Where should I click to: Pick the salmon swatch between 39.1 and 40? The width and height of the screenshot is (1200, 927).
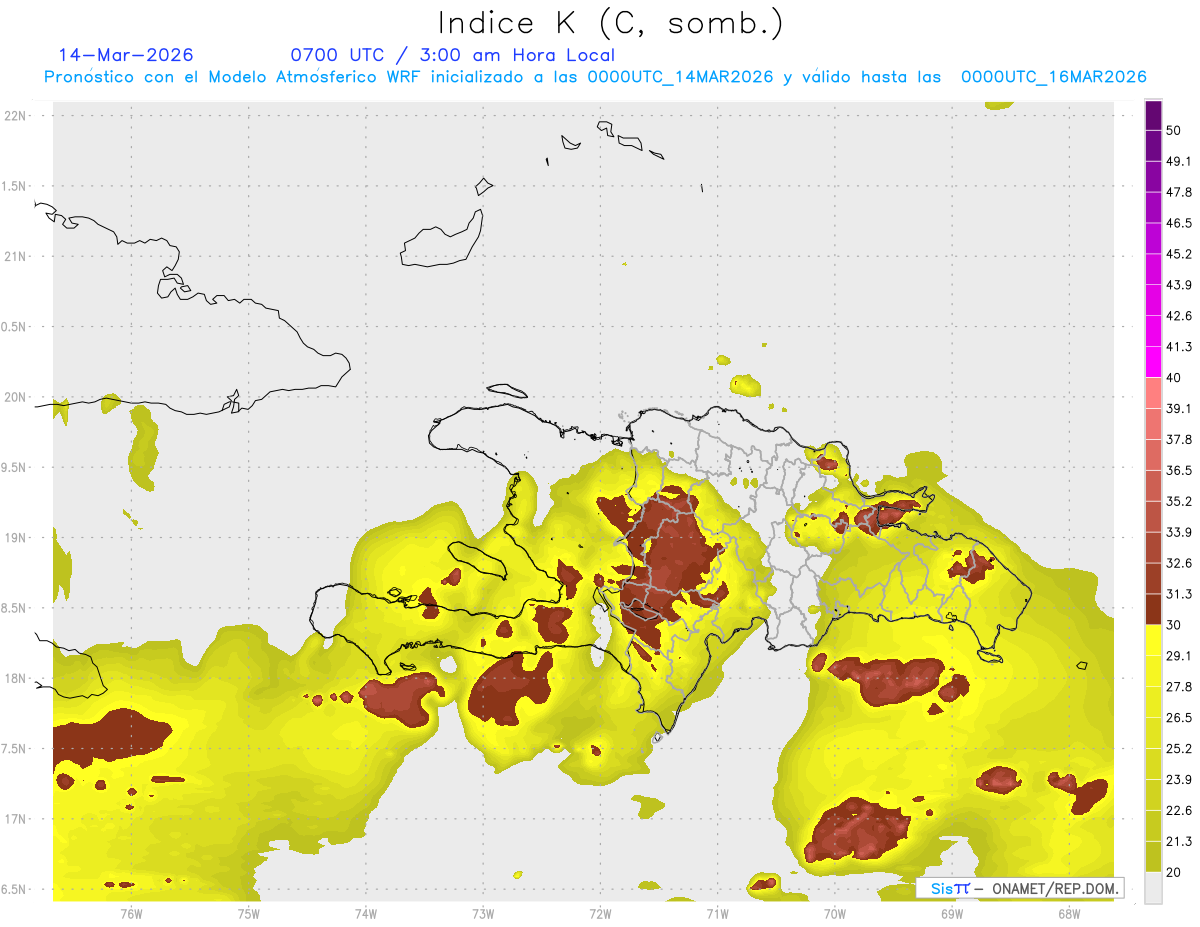pos(1154,393)
